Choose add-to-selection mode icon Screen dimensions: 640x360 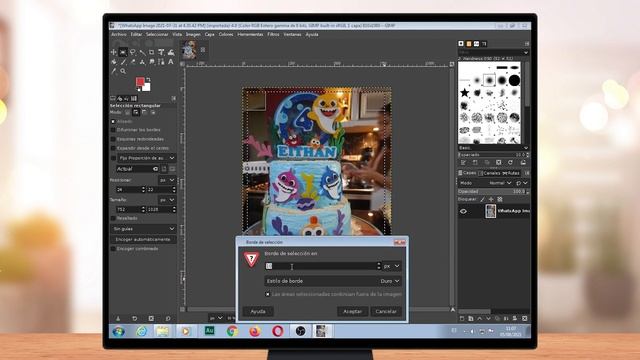136,112
